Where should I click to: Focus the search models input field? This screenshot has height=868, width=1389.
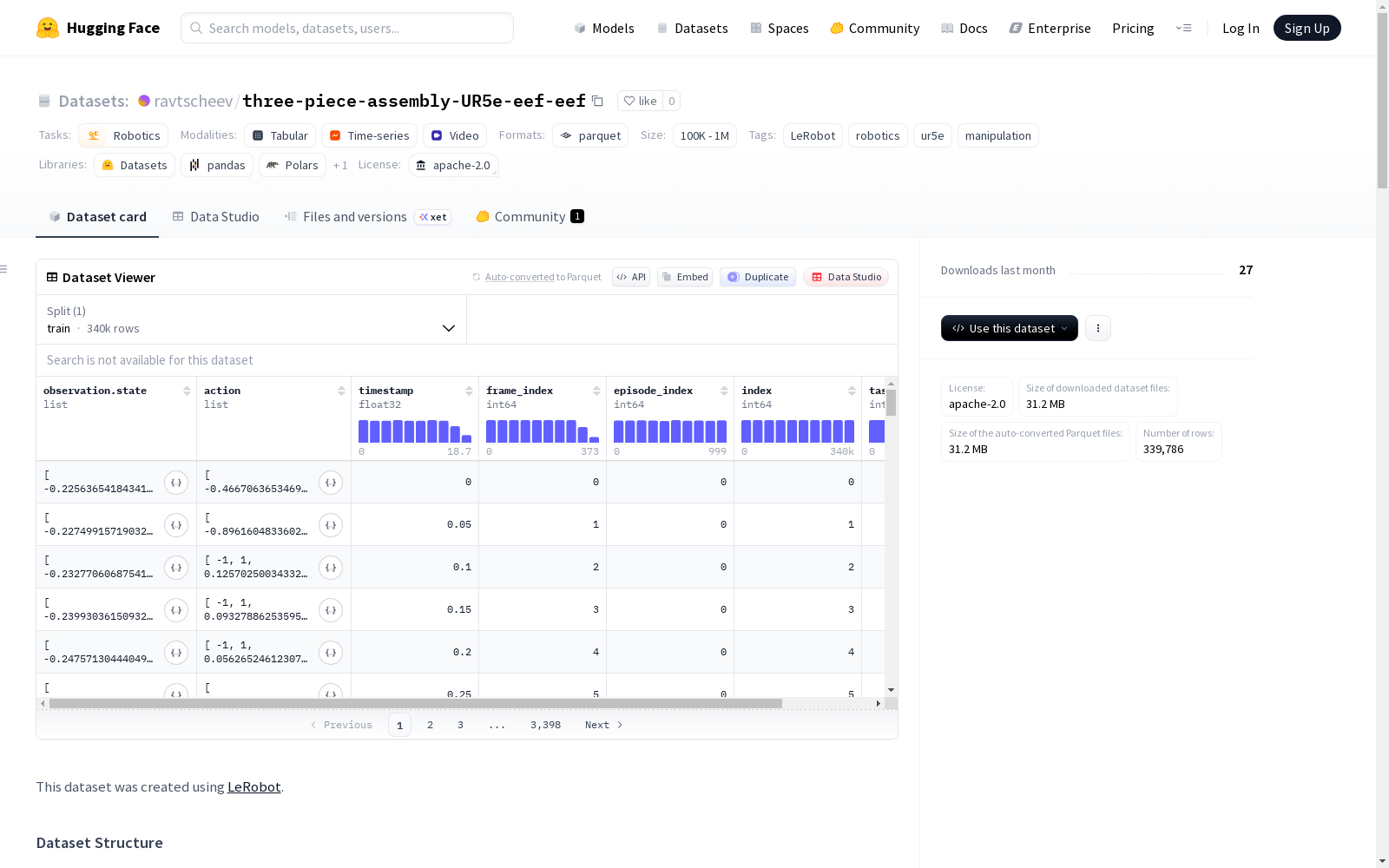pos(347,28)
